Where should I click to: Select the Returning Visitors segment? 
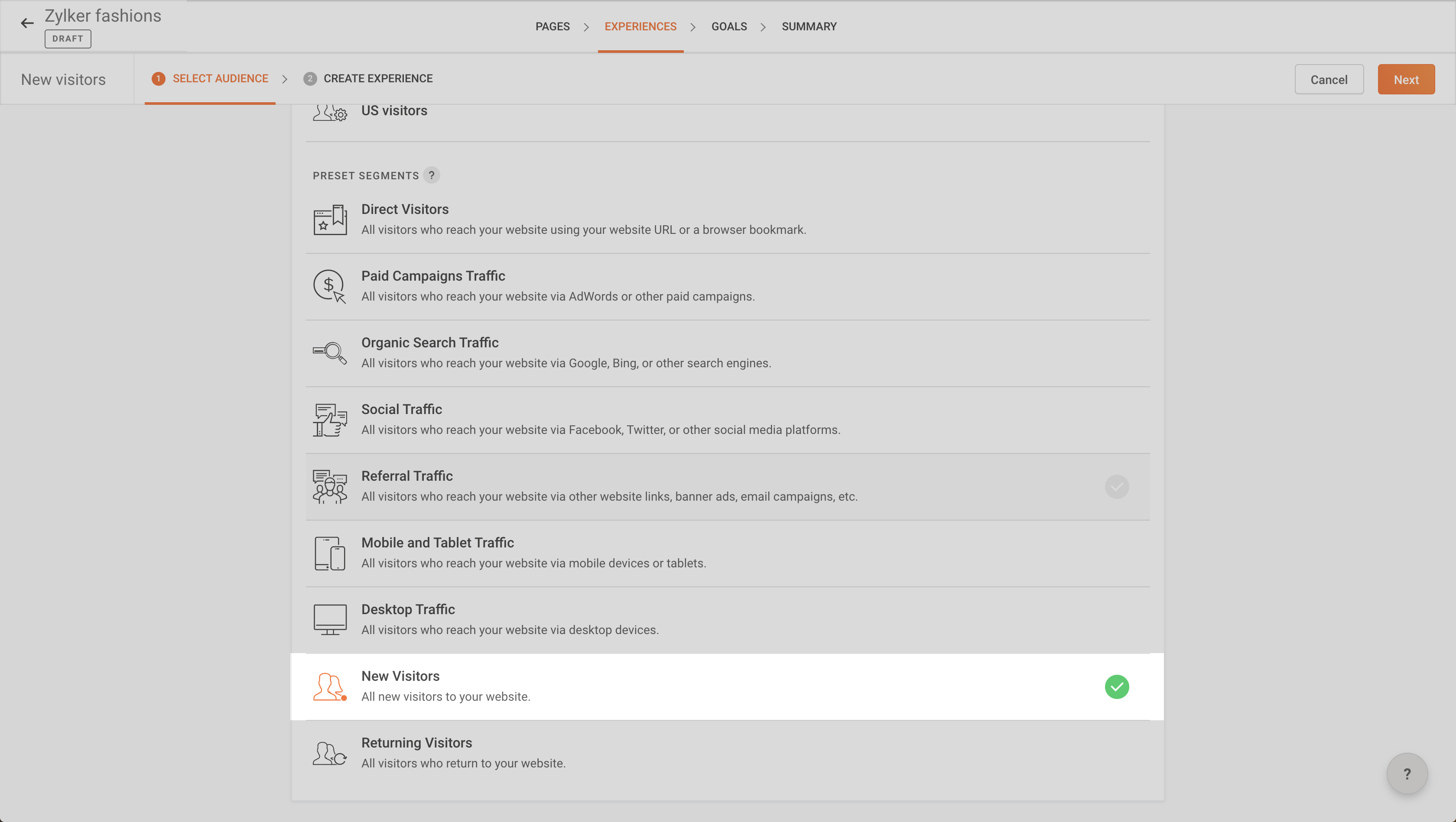[x=728, y=753]
